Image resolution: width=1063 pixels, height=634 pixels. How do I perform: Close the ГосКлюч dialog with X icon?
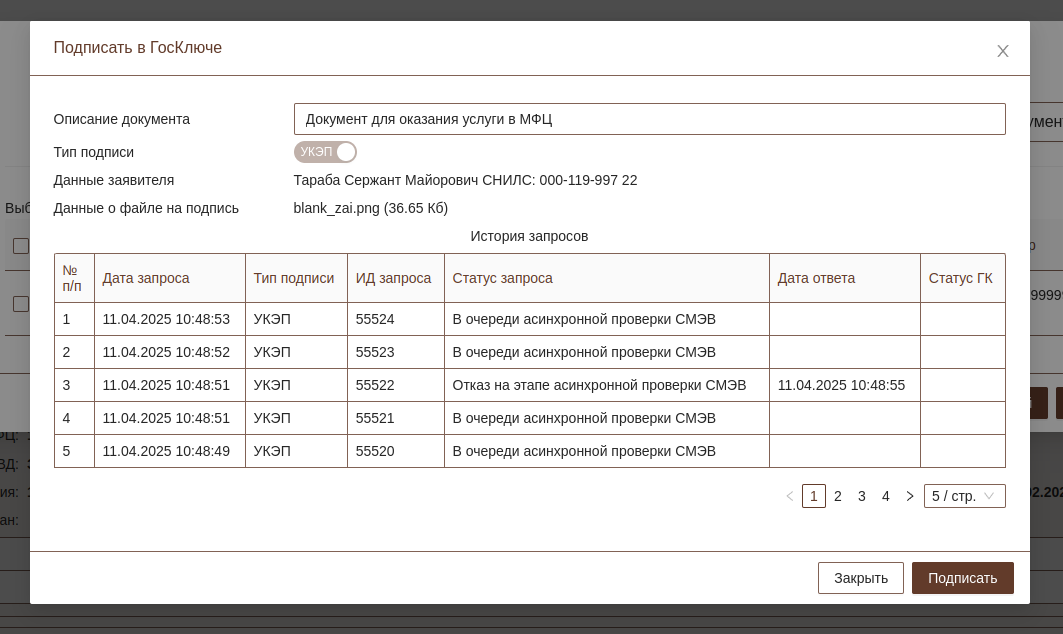(1002, 51)
